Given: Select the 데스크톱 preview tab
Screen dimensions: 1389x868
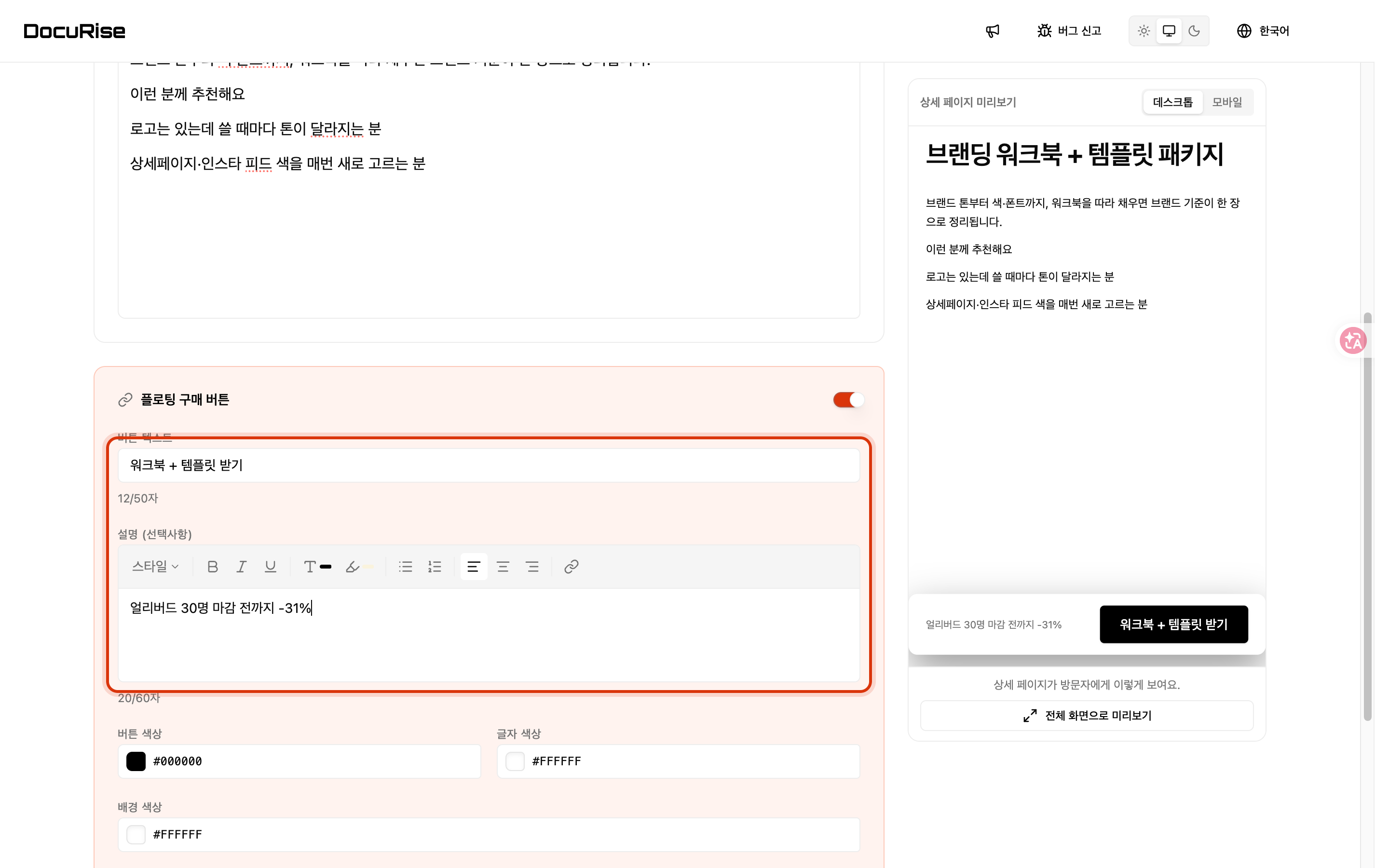Looking at the screenshot, I should tap(1172, 102).
